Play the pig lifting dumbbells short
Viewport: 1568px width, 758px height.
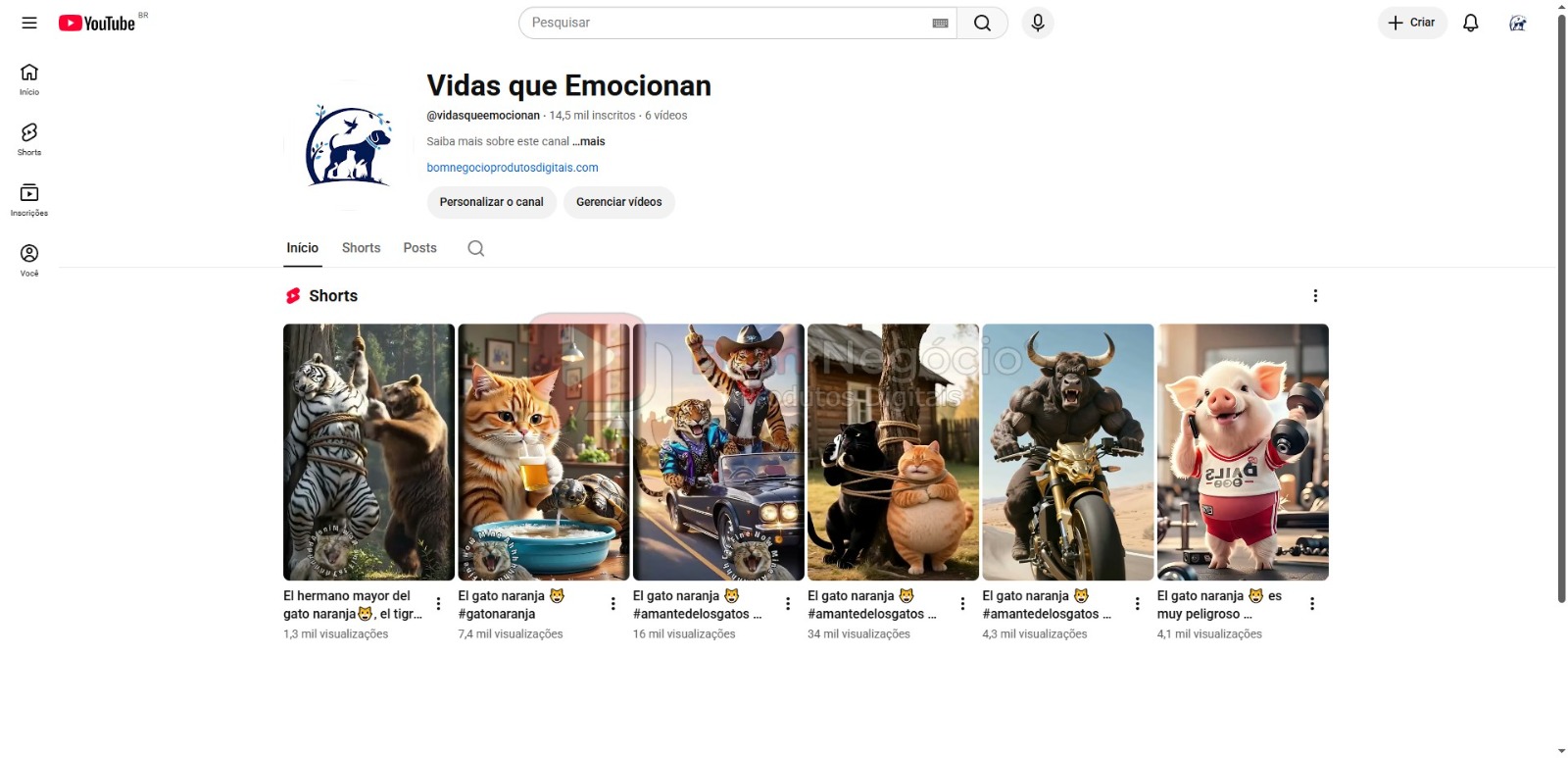pos(1243,451)
